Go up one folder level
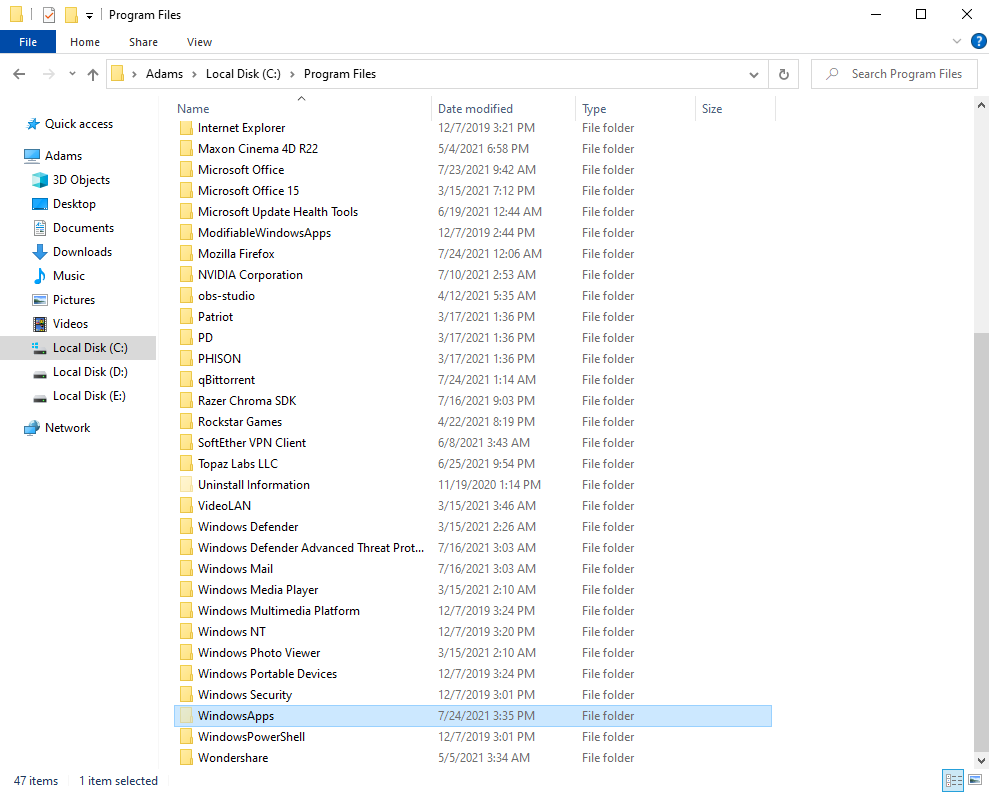The width and height of the screenshot is (989, 793). (x=93, y=74)
